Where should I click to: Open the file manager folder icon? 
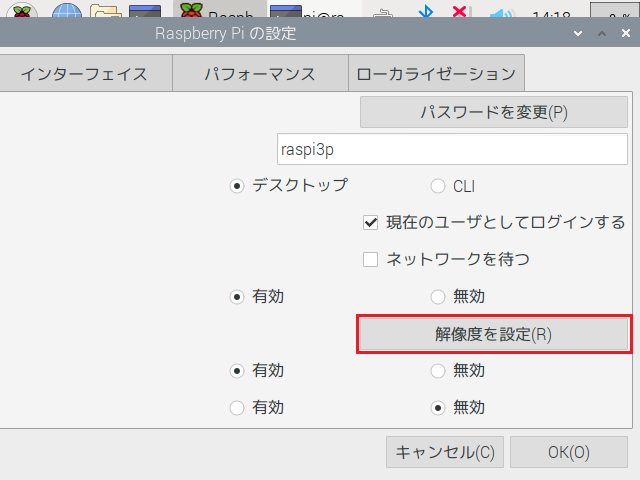tap(106, 13)
